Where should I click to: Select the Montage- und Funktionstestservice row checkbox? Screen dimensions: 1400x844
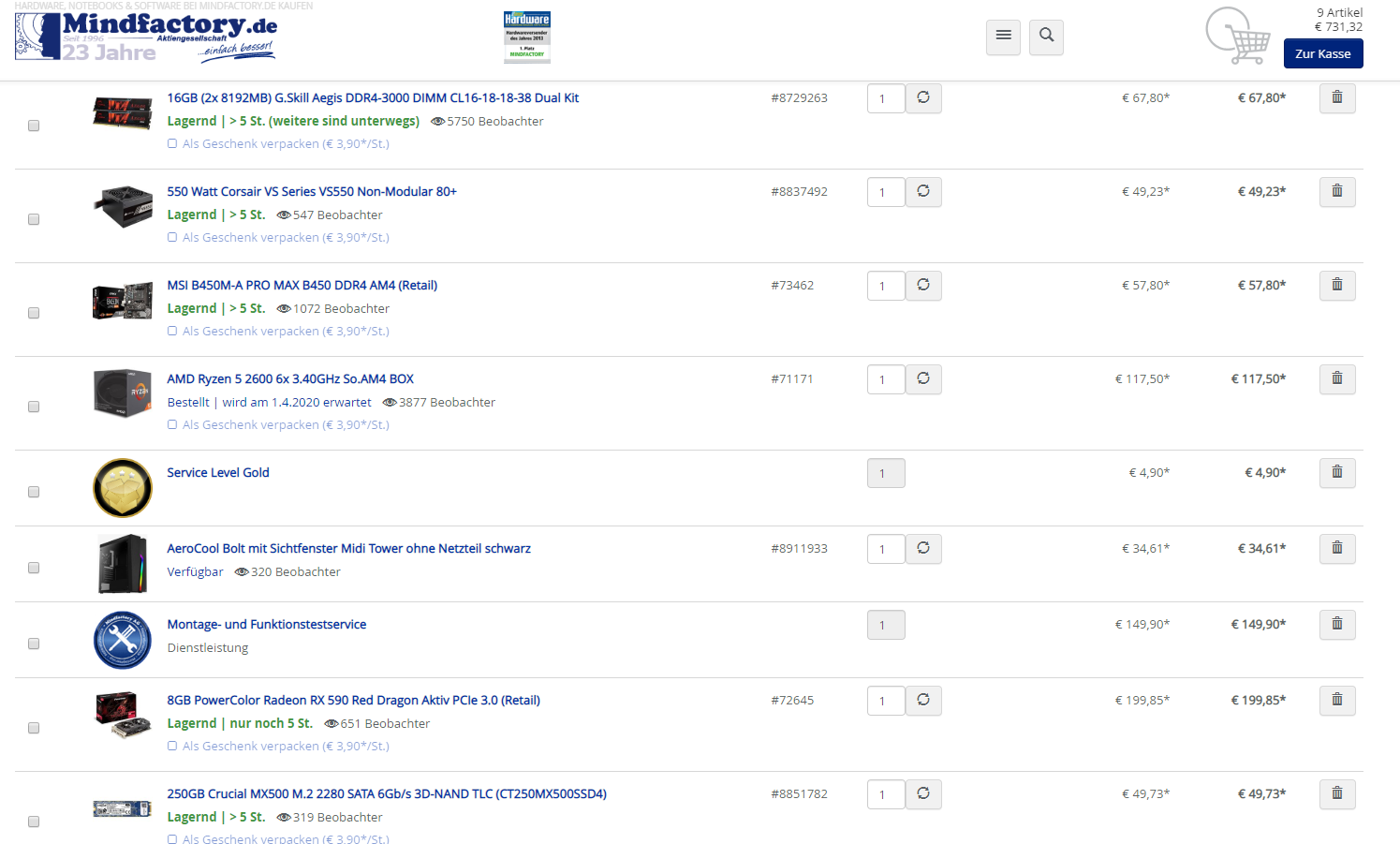point(34,644)
